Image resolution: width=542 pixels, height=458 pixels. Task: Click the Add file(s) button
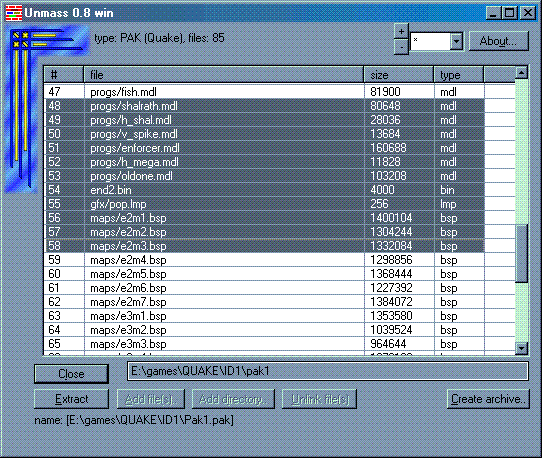pos(151,399)
